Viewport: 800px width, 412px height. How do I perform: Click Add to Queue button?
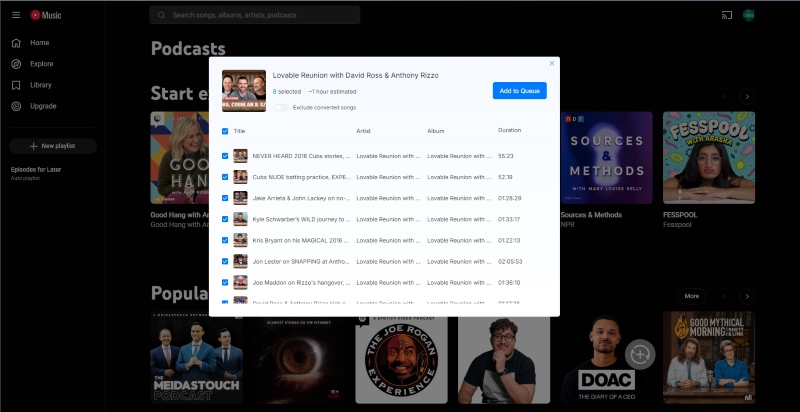[x=519, y=91]
